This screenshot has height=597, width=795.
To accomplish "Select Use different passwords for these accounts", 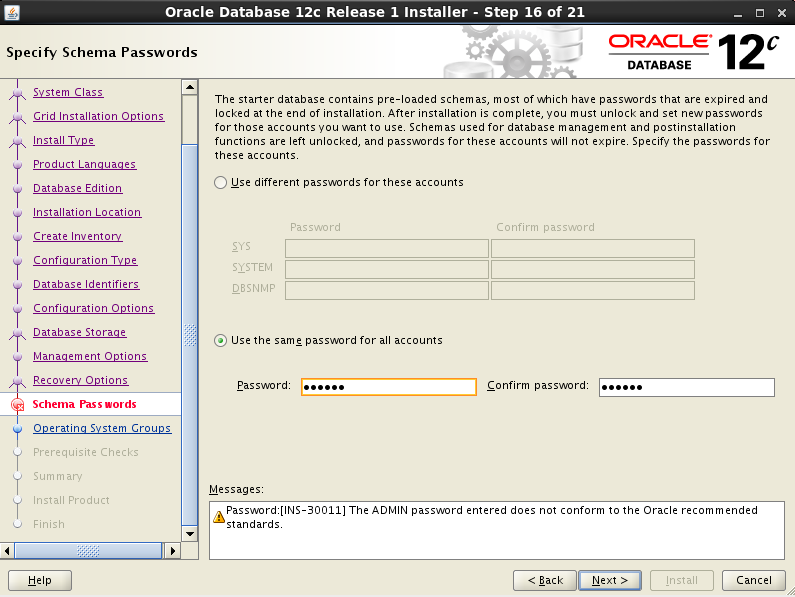I will (x=220, y=183).
